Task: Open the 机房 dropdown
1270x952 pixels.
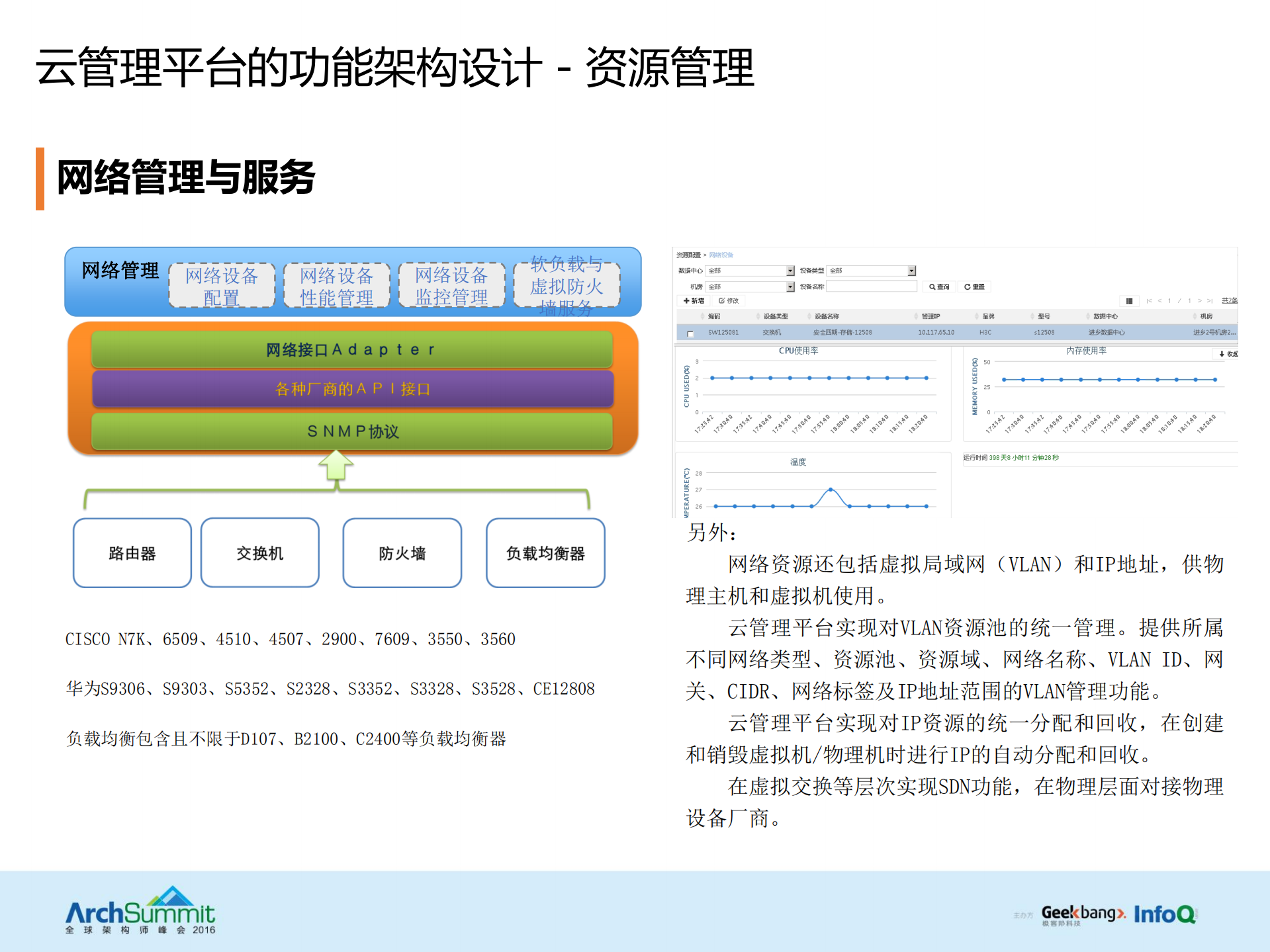Action: point(790,286)
